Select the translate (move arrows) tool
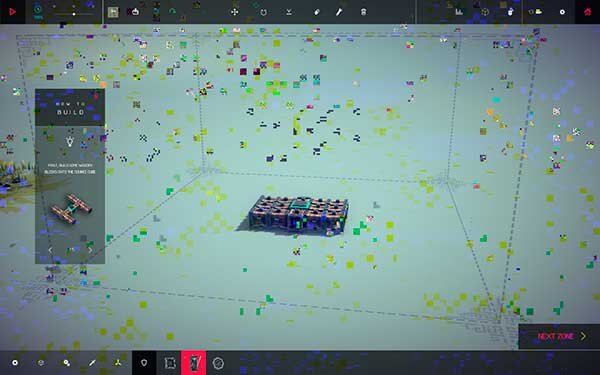The width and height of the screenshot is (600, 375). [x=234, y=12]
